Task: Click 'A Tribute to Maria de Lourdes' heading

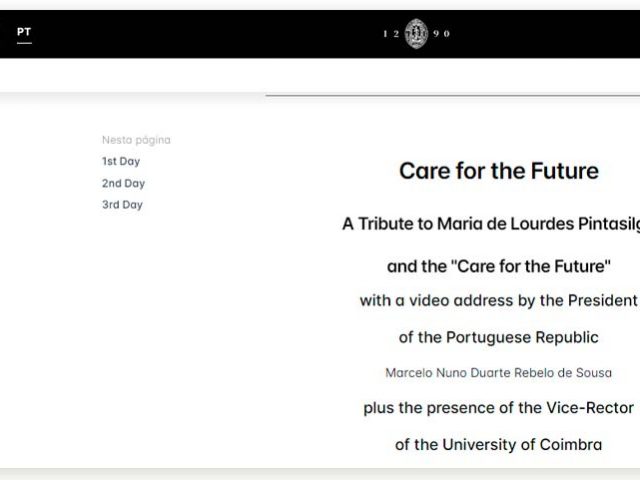Action: [491, 224]
